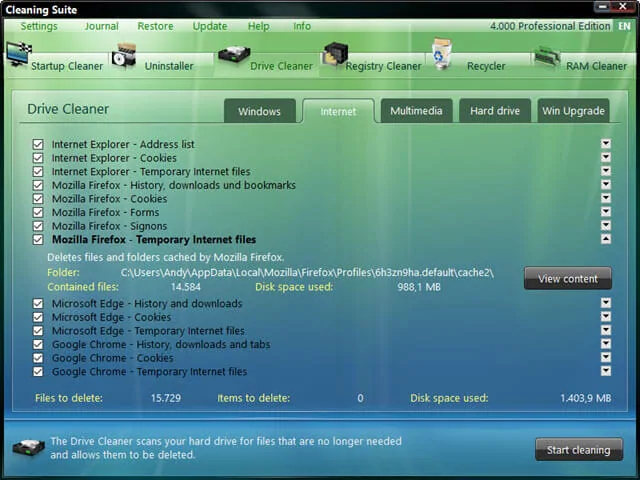The width and height of the screenshot is (640, 480).
Task: Select the Drive Cleaner hard disk icon
Action: click(234, 55)
